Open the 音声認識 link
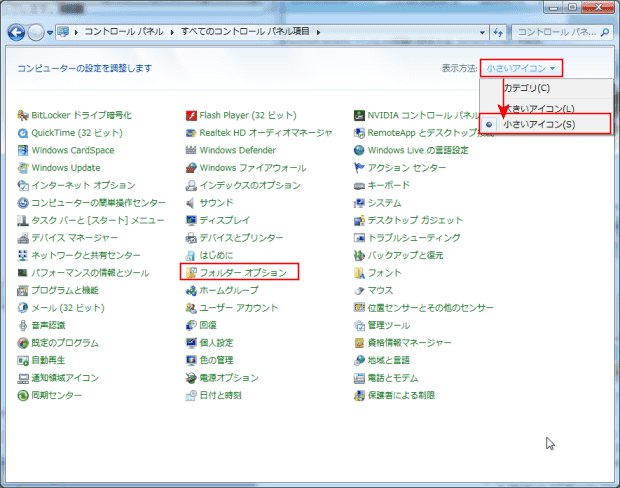Screen dimensions: 620x488 pos(48,325)
